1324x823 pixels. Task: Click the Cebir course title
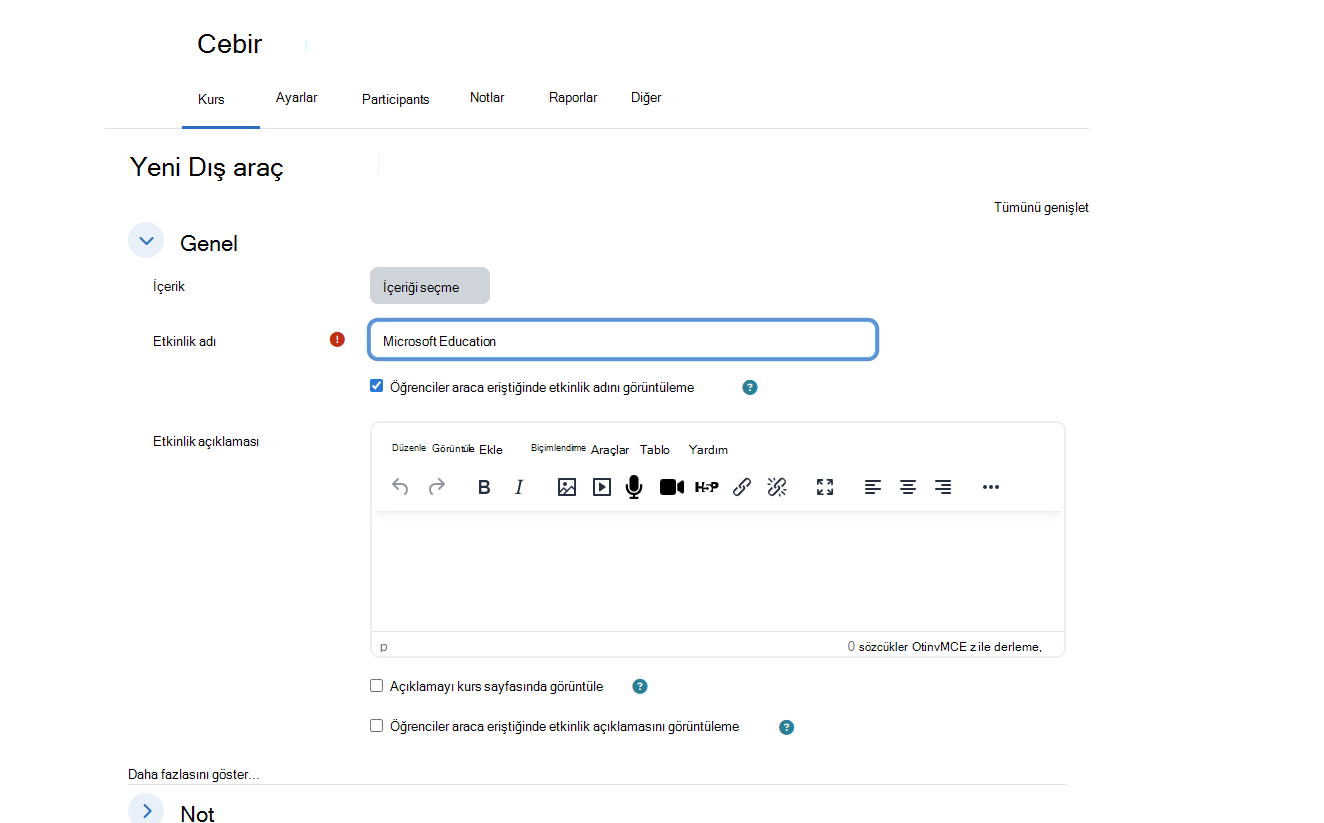coord(230,44)
